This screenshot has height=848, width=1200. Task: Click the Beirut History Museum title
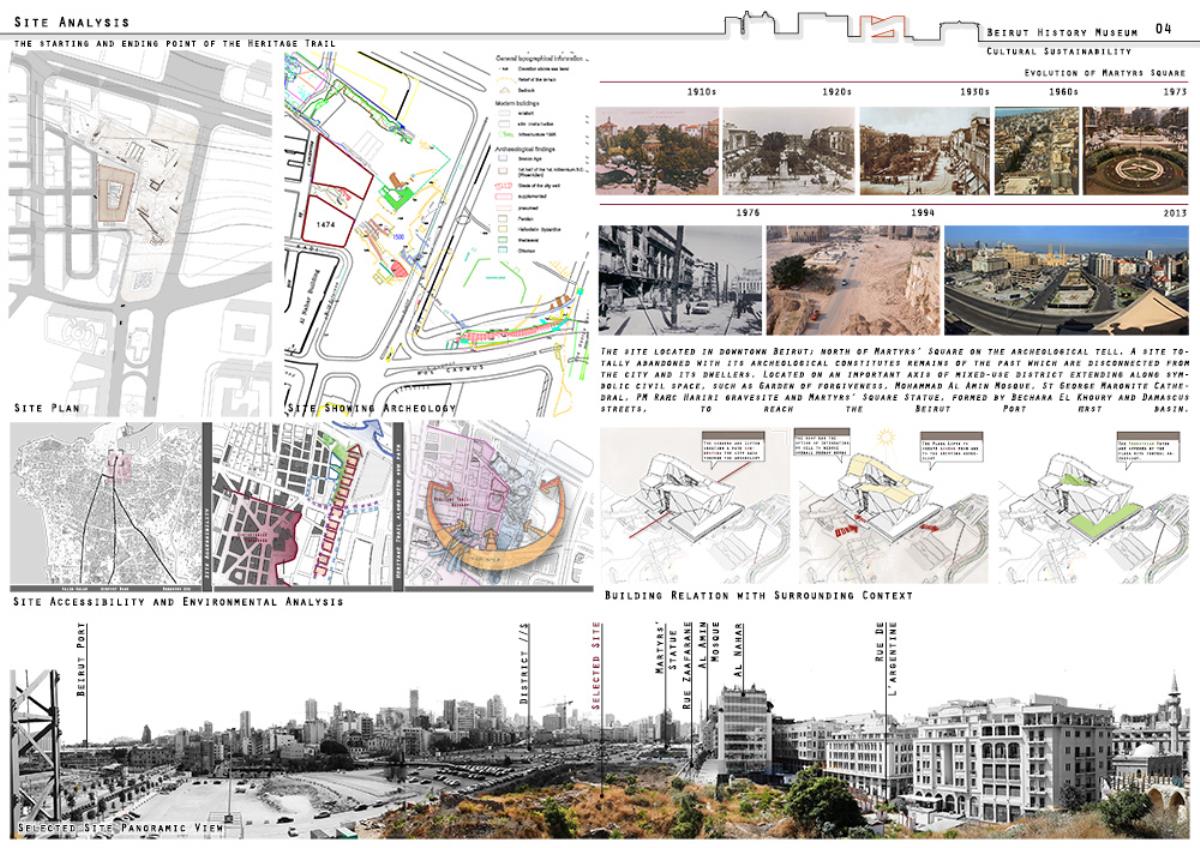pos(1062,33)
